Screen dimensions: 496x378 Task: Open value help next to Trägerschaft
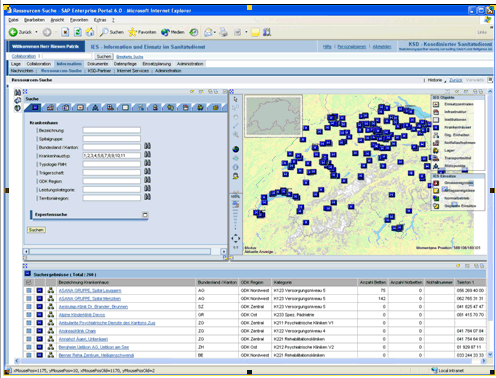click(x=147, y=171)
